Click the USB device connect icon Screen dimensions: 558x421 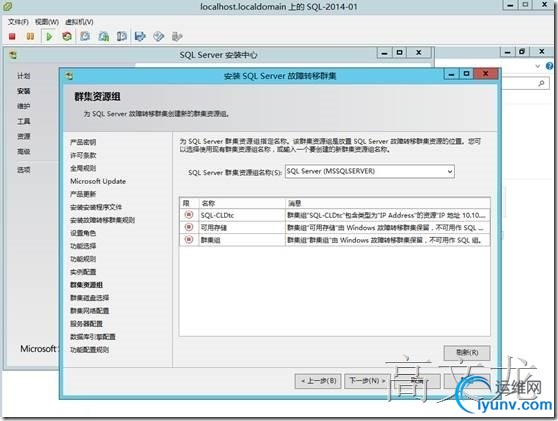[x=177, y=36]
